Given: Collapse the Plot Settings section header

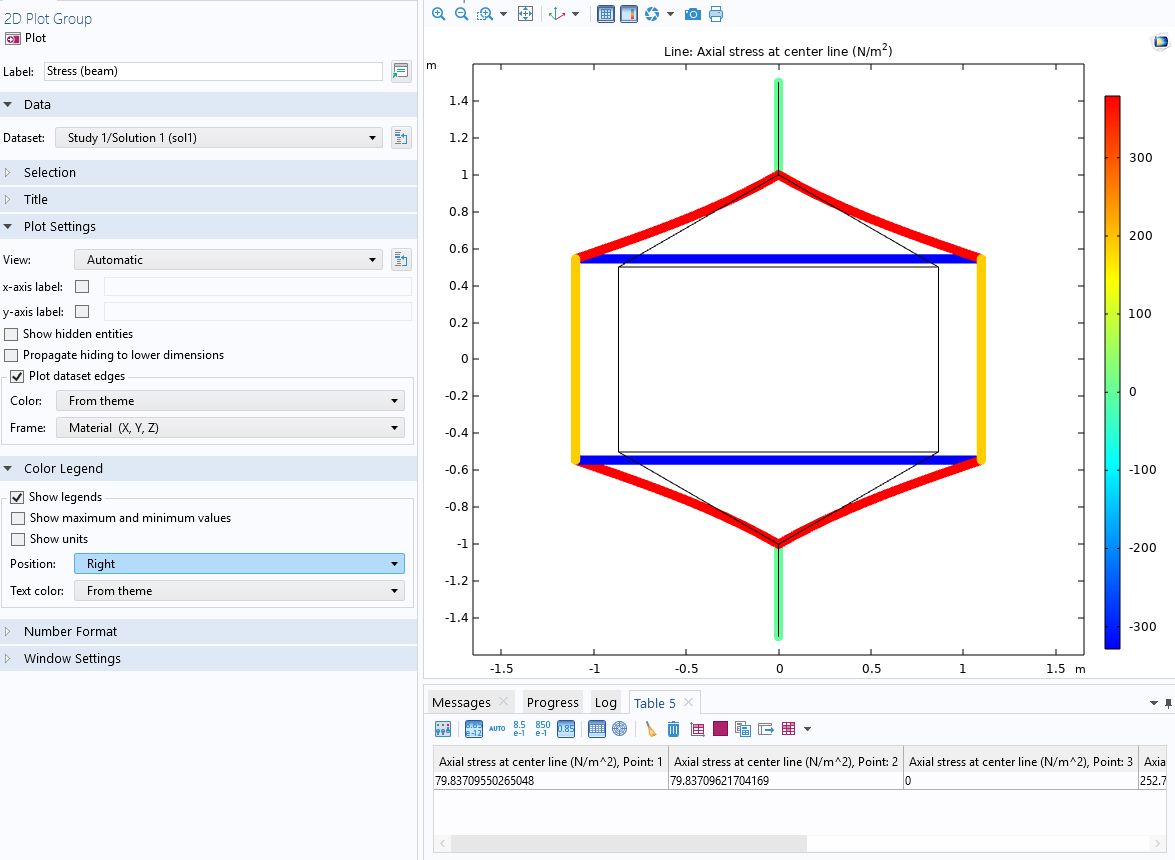Looking at the screenshot, I should 60,227.
